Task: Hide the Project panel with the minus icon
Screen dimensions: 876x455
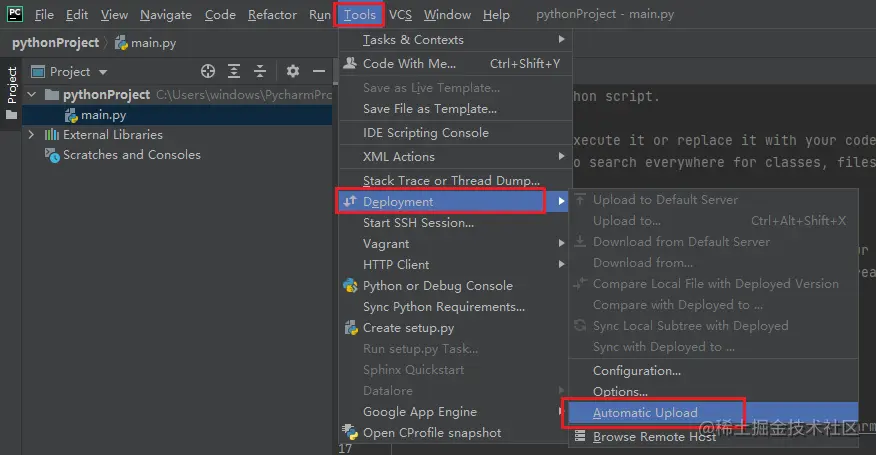Action: click(x=319, y=71)
